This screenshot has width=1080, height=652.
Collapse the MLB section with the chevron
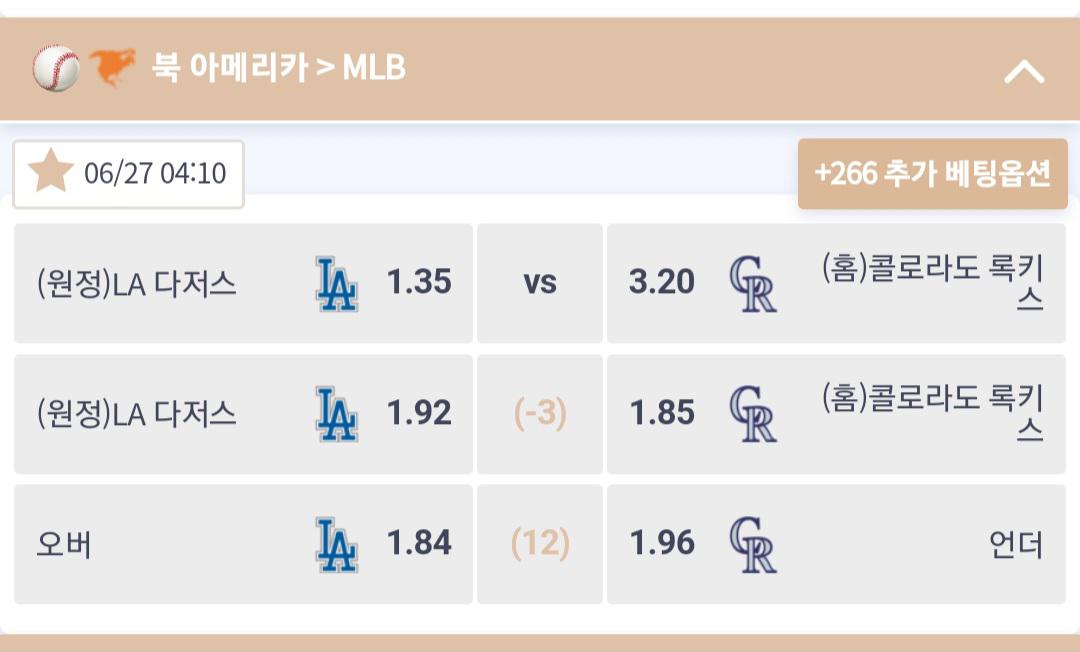click(1024, 71)
